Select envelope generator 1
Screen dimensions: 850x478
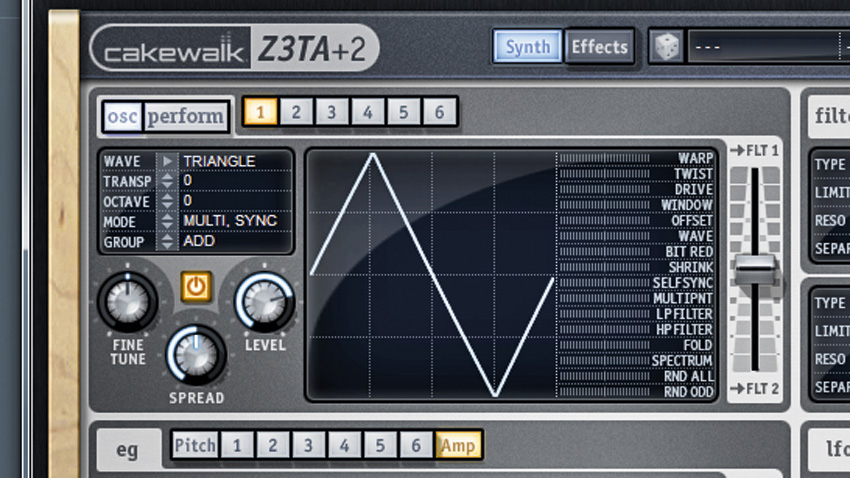pos(237,445)
